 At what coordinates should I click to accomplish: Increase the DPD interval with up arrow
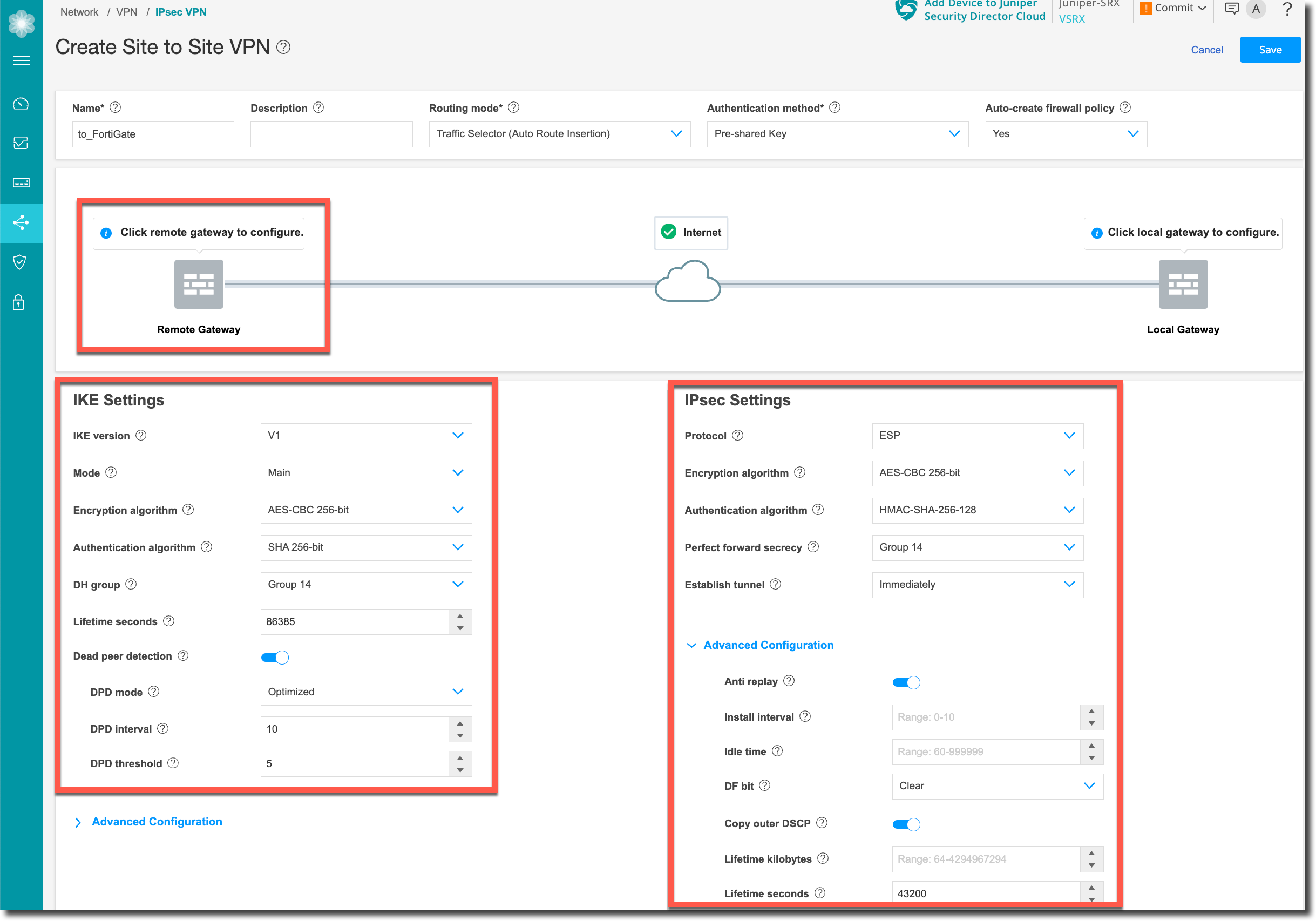(x=460, y=723)
